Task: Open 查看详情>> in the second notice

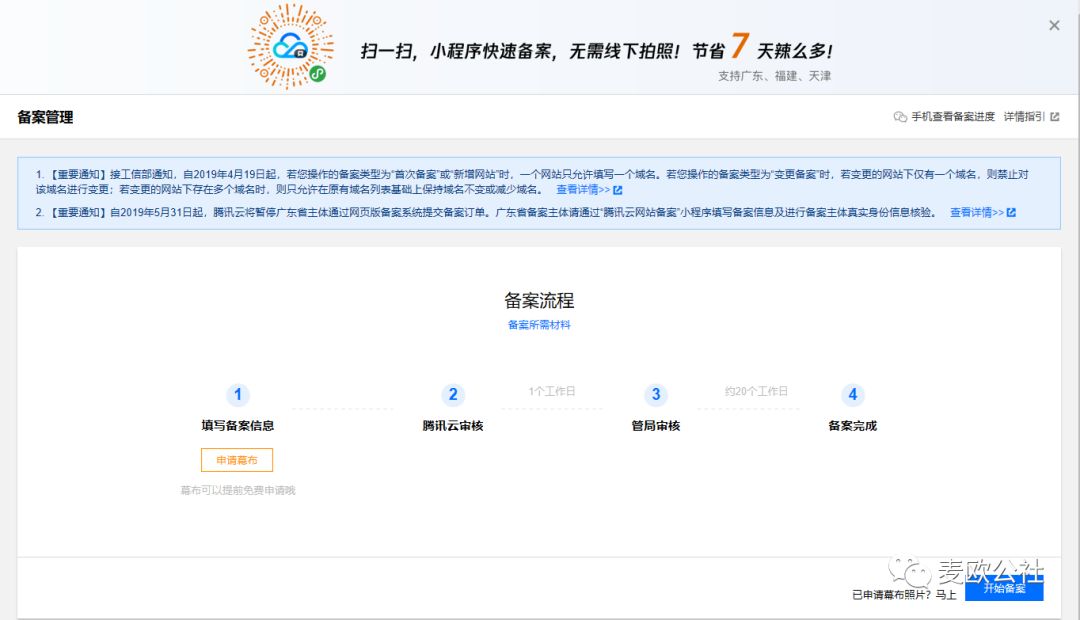Action: pyautogui.click(x=976, y=213)
